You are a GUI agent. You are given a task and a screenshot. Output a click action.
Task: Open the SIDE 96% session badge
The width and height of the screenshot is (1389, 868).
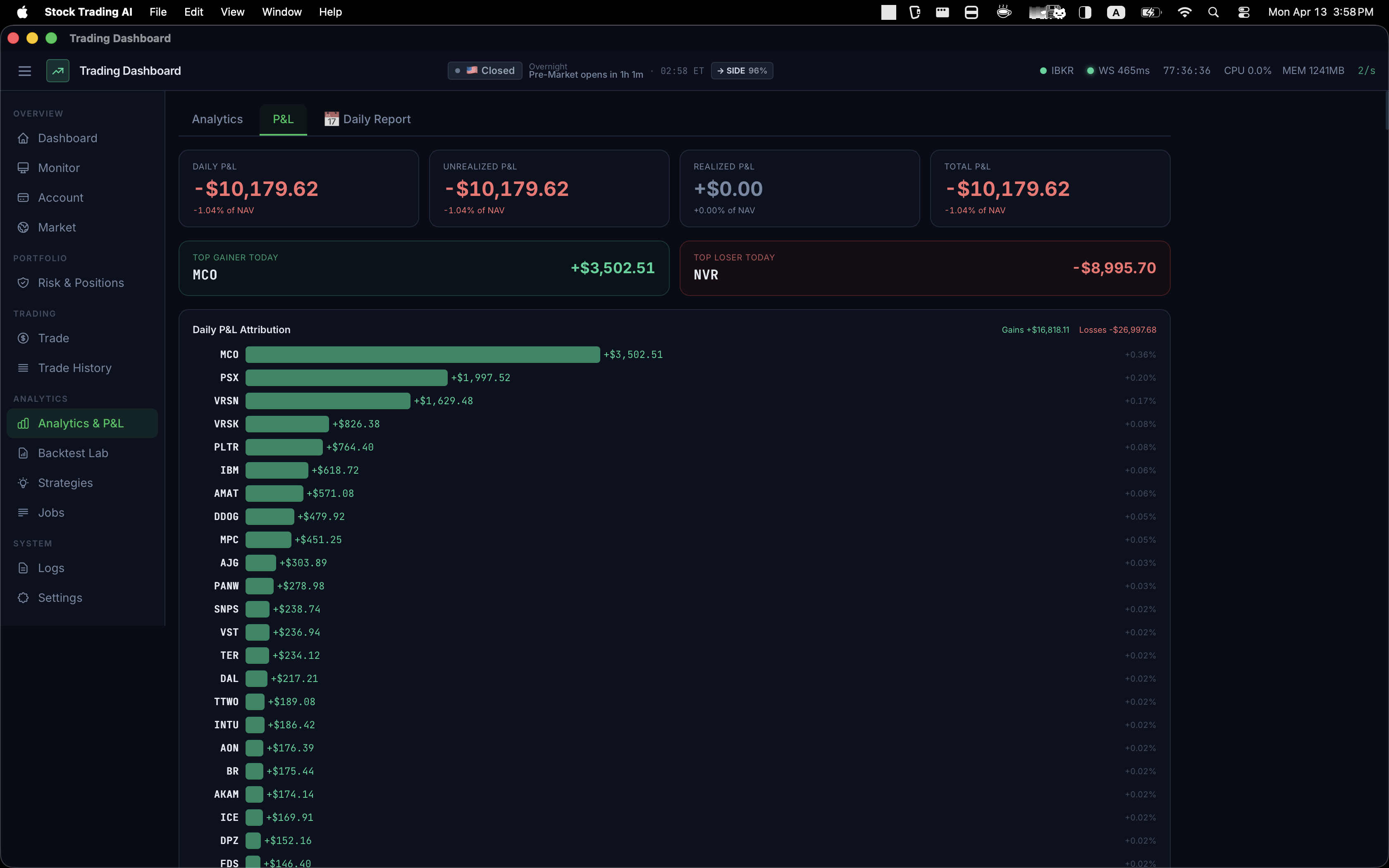coord(742,71)
